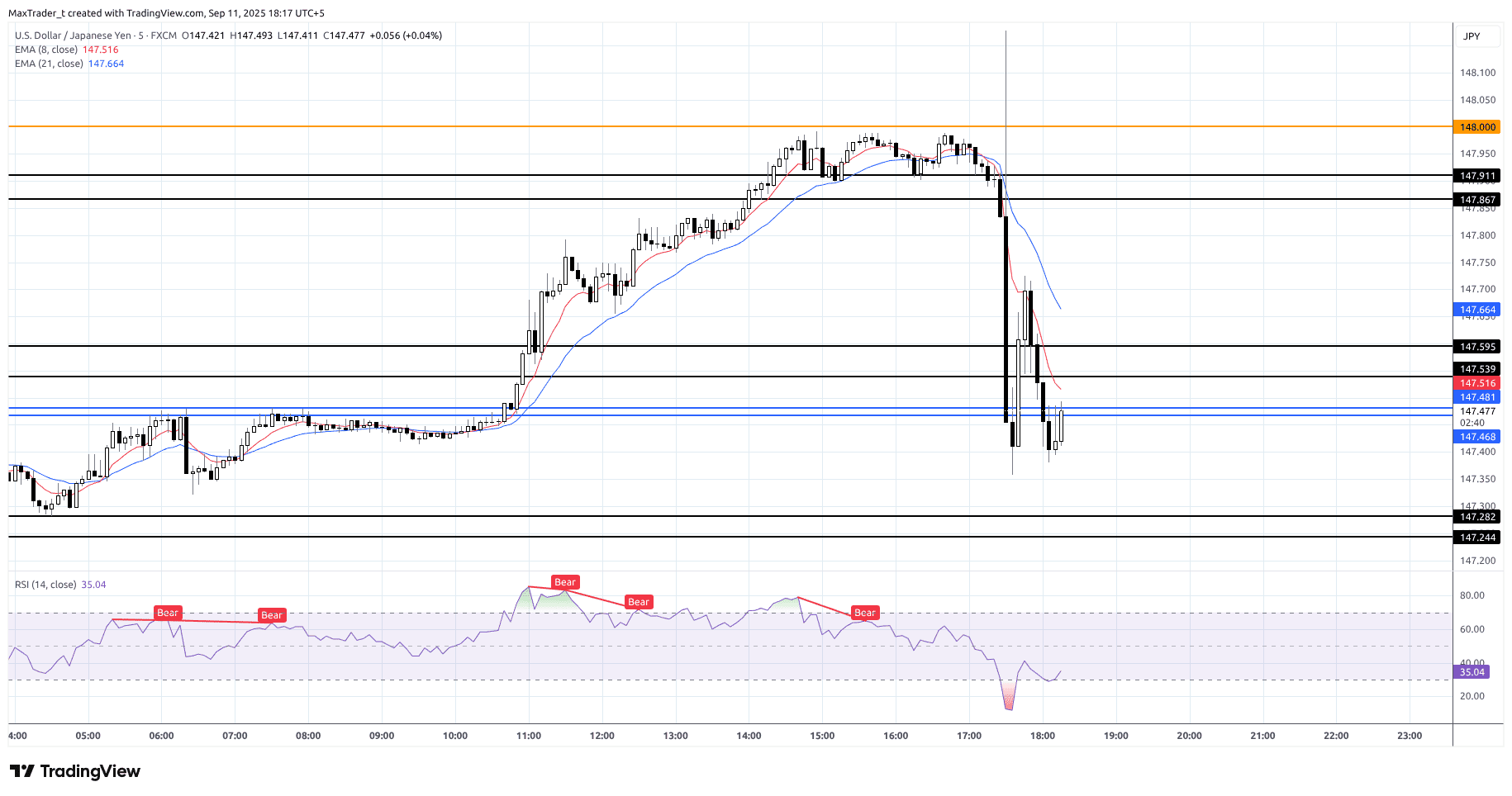This screenshot has height=796, width=1512.
Task: Expand the RSI (14, close) indicator legend
Action: (x=45, y=585)
